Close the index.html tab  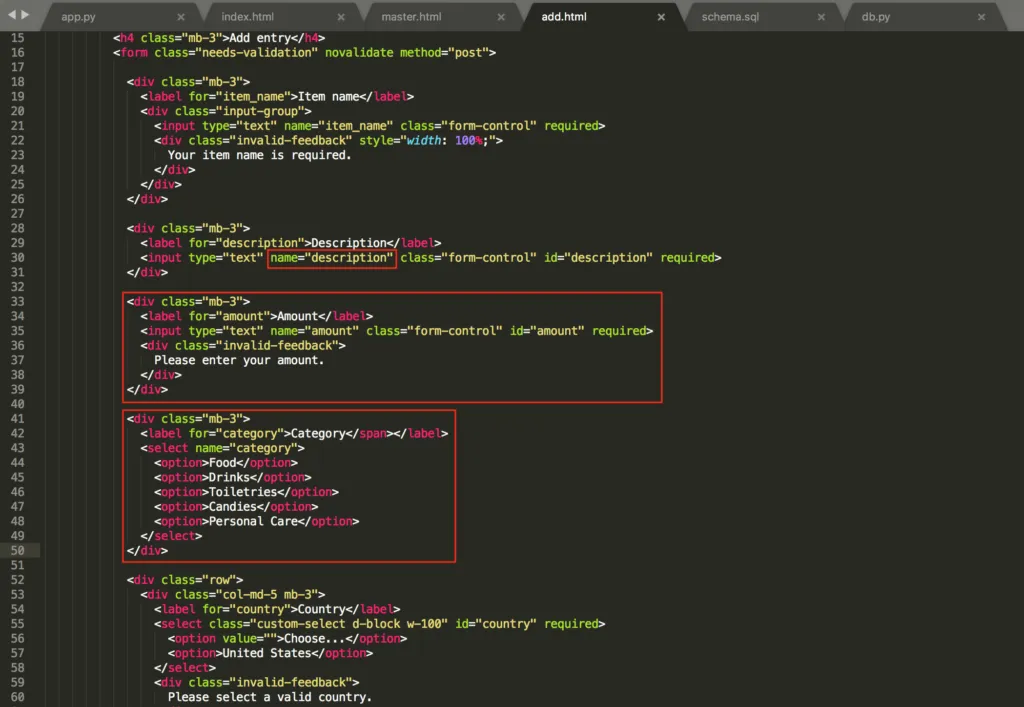click(x=341, y=17)
